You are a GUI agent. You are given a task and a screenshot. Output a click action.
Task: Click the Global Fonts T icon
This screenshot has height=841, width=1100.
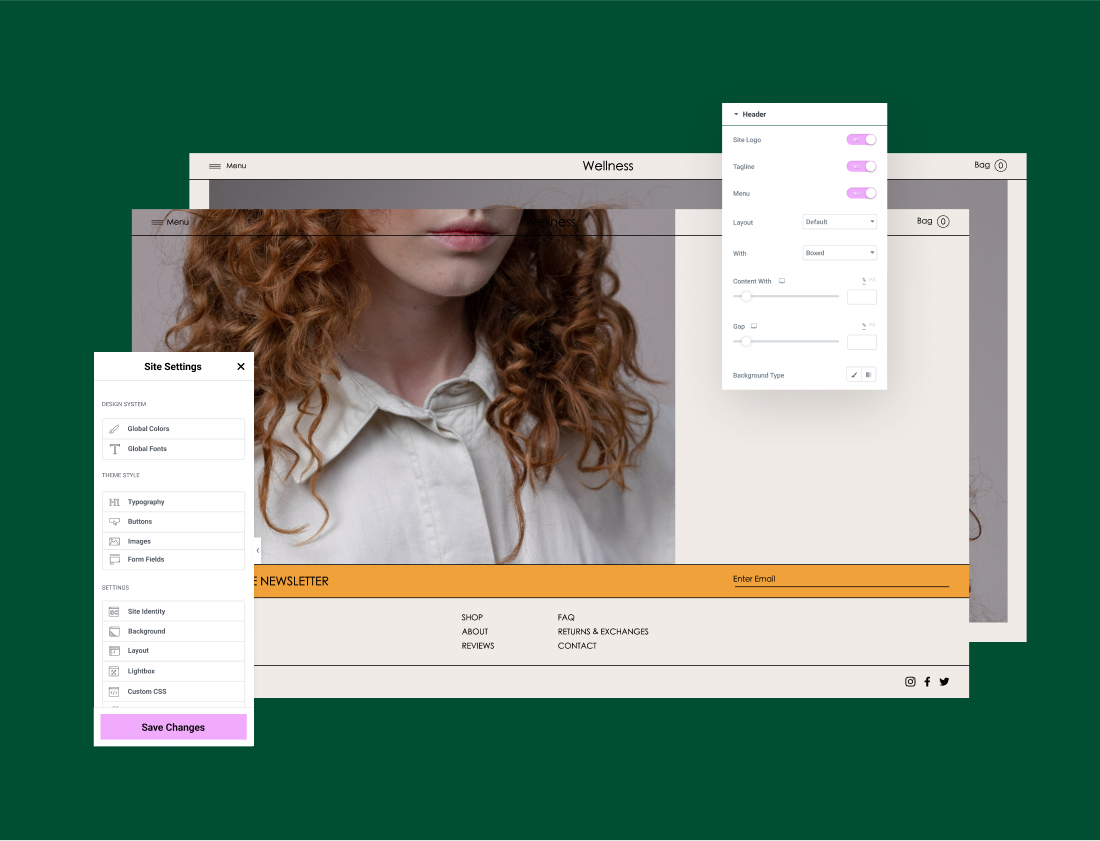[x=114, y=449]
